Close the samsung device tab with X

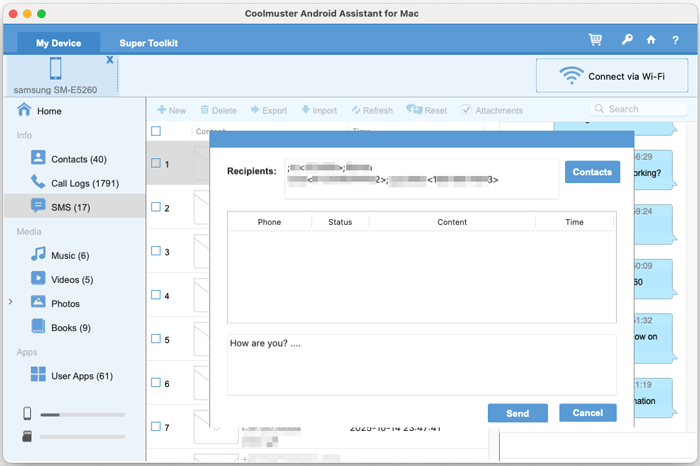110,60
